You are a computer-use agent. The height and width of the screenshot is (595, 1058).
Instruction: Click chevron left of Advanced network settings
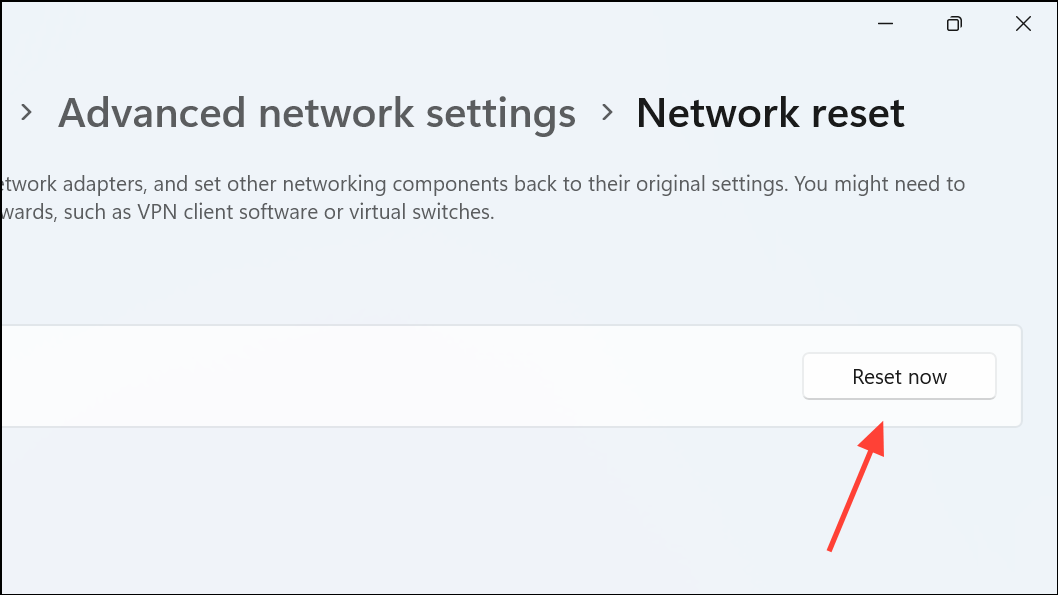26,112
